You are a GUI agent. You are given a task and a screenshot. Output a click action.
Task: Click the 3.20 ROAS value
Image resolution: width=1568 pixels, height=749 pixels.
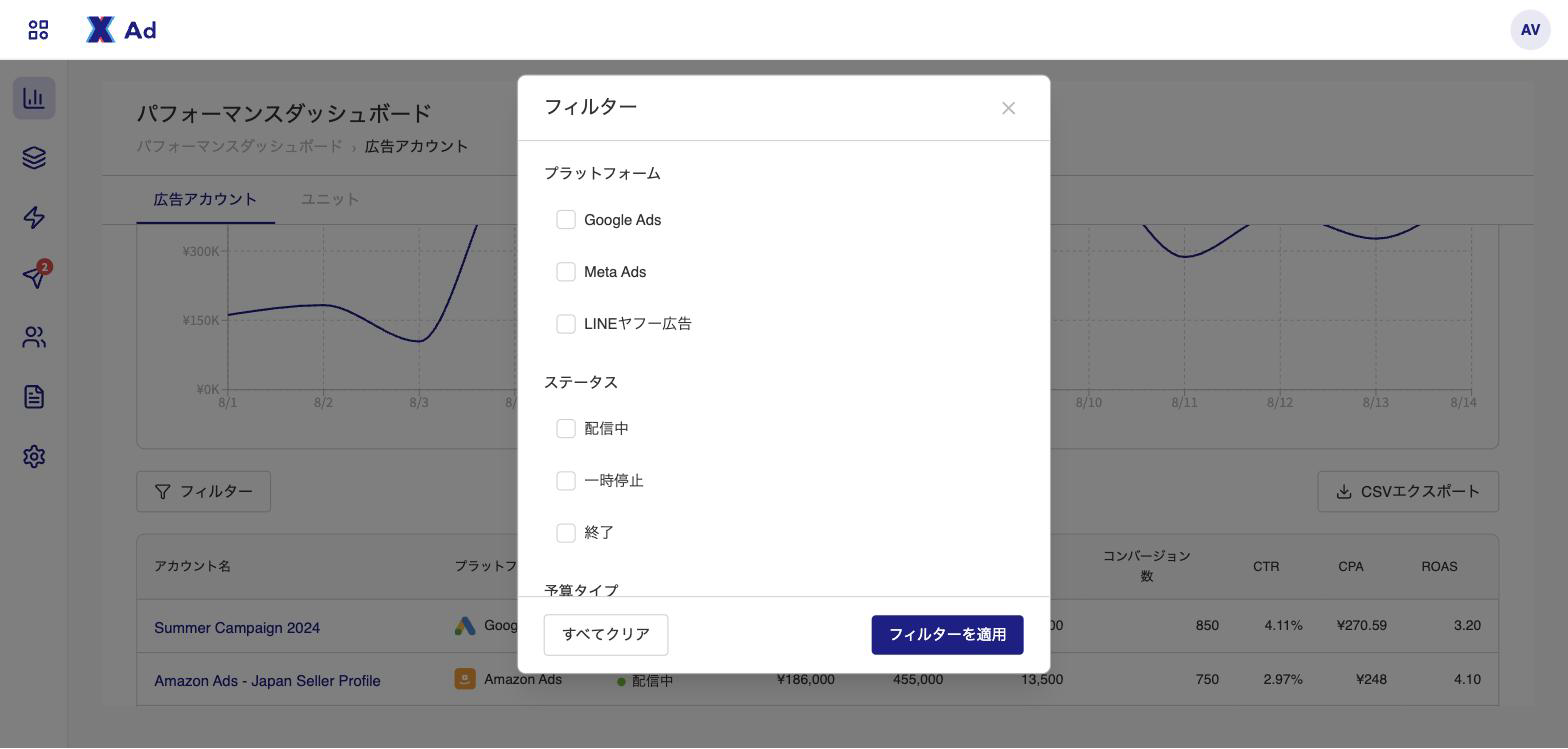tap(1468, 626)
